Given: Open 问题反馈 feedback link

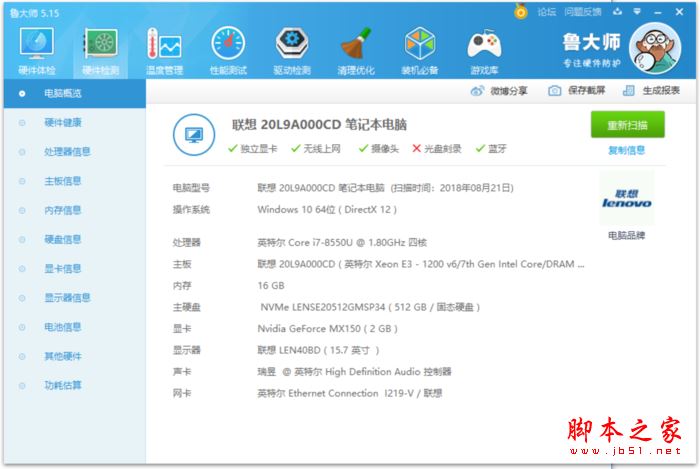Looking at the screenshot, I should tap(583, 12).
